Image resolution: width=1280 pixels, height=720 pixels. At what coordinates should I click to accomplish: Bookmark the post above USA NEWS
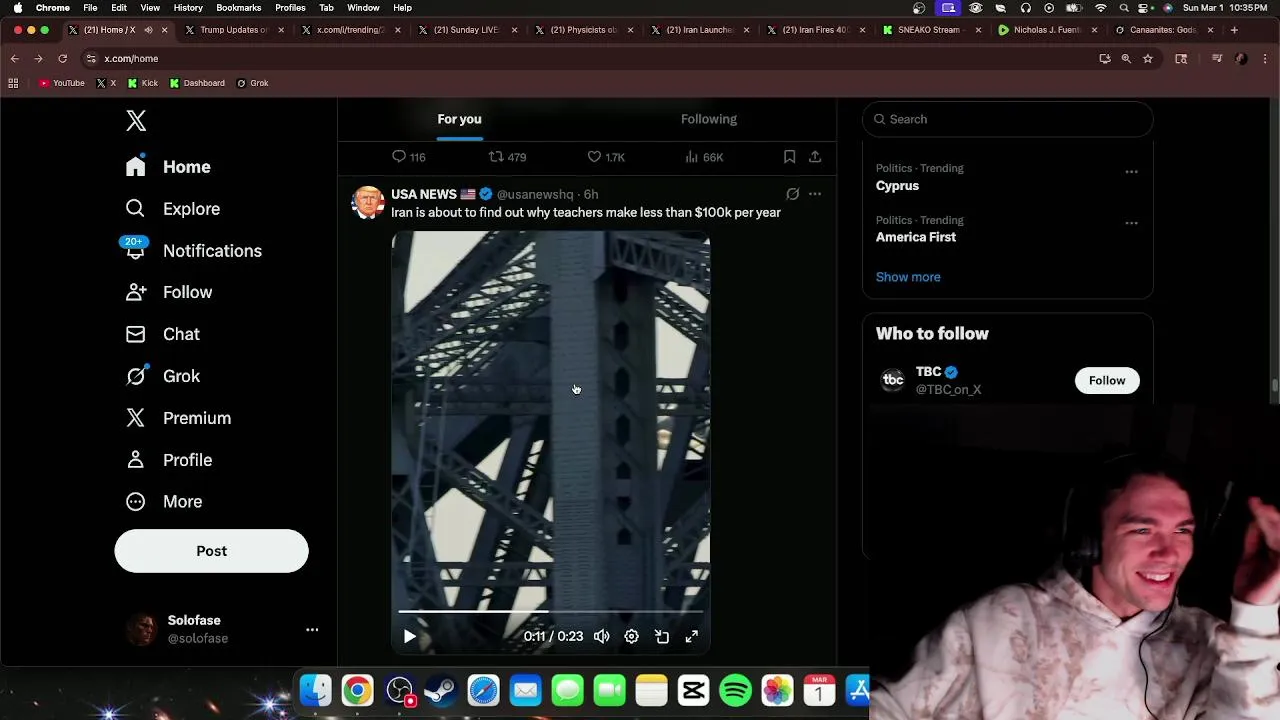(x=789, y=157)
